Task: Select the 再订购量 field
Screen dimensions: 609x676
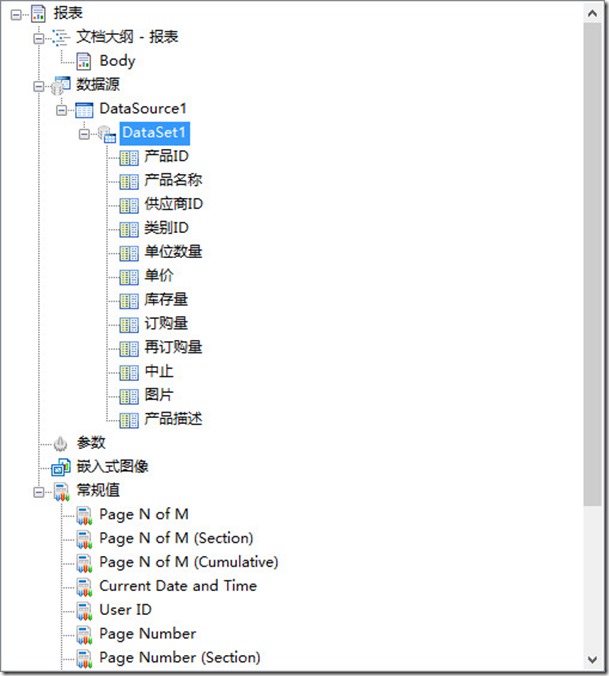Action: tap(173, 347)
